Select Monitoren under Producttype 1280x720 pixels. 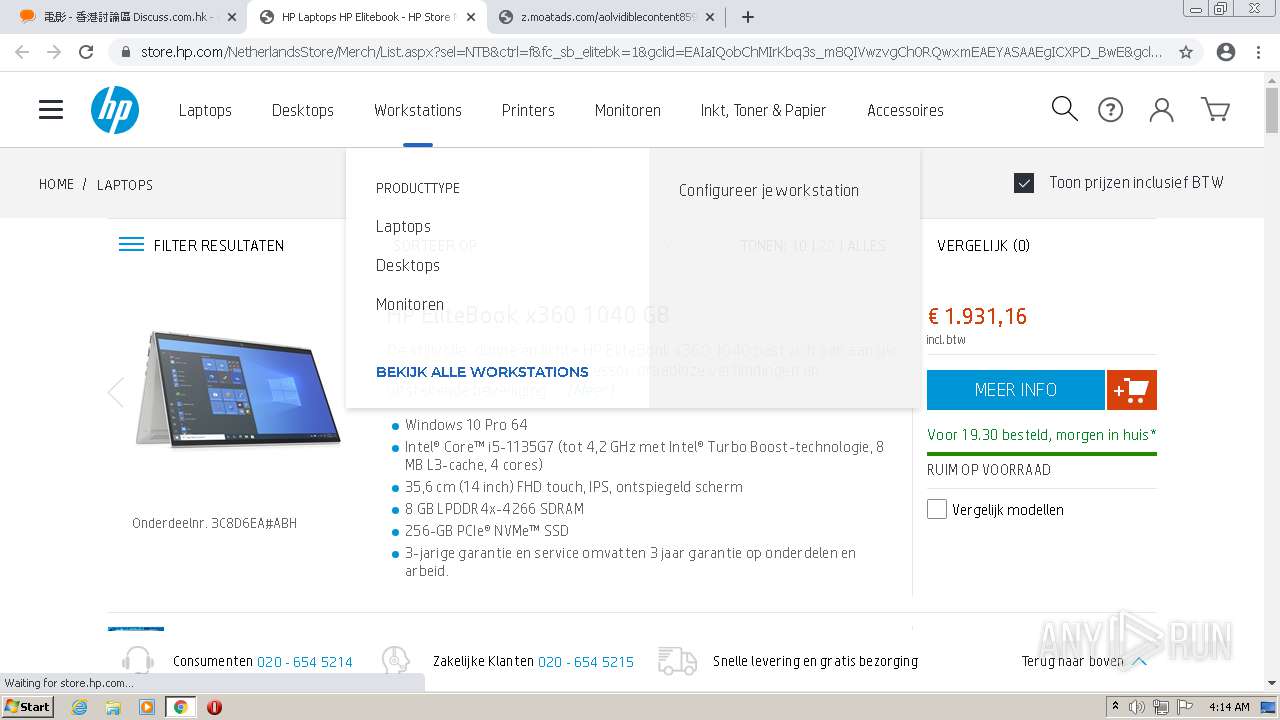[x=410, y=304]
